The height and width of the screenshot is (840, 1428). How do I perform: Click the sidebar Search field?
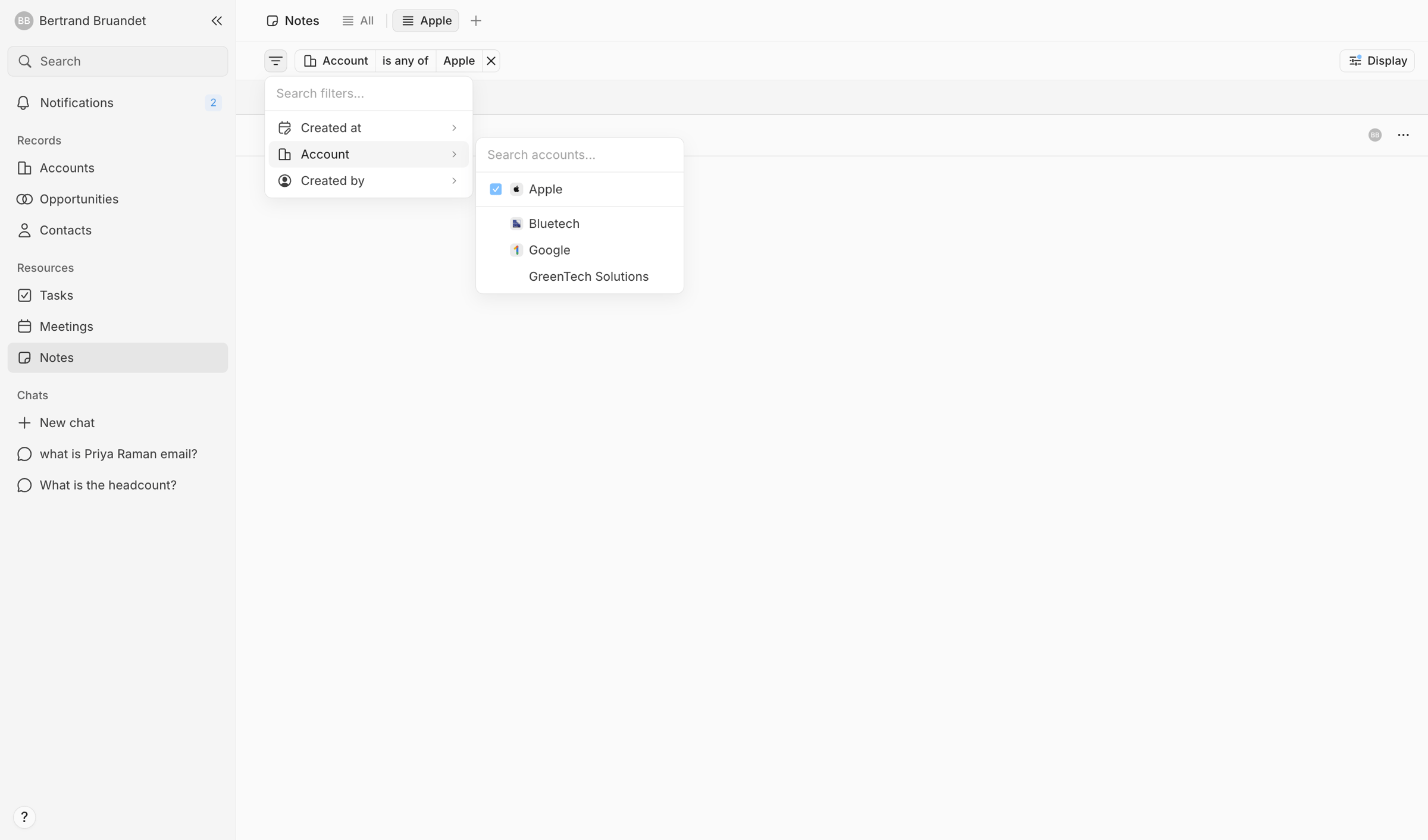(x=118, y=61)
